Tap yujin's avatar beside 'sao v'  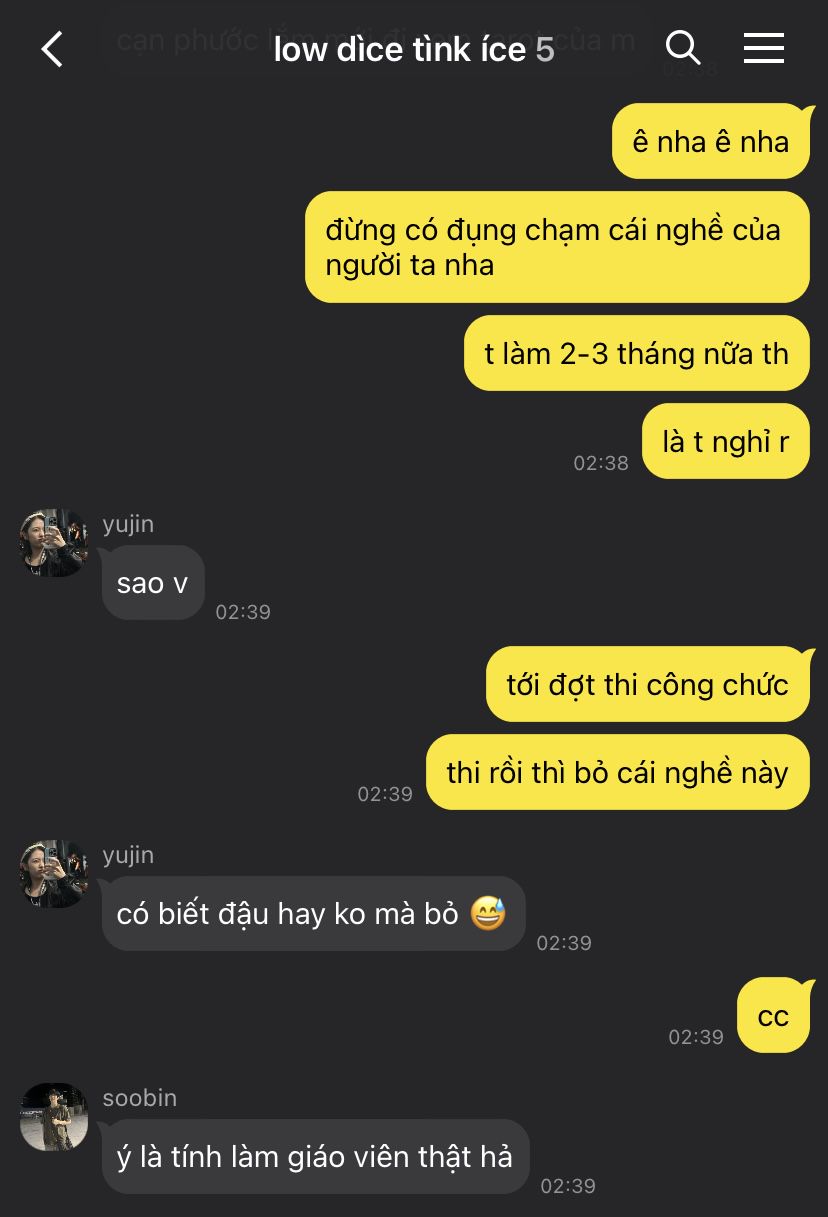(x=54, y=542)
